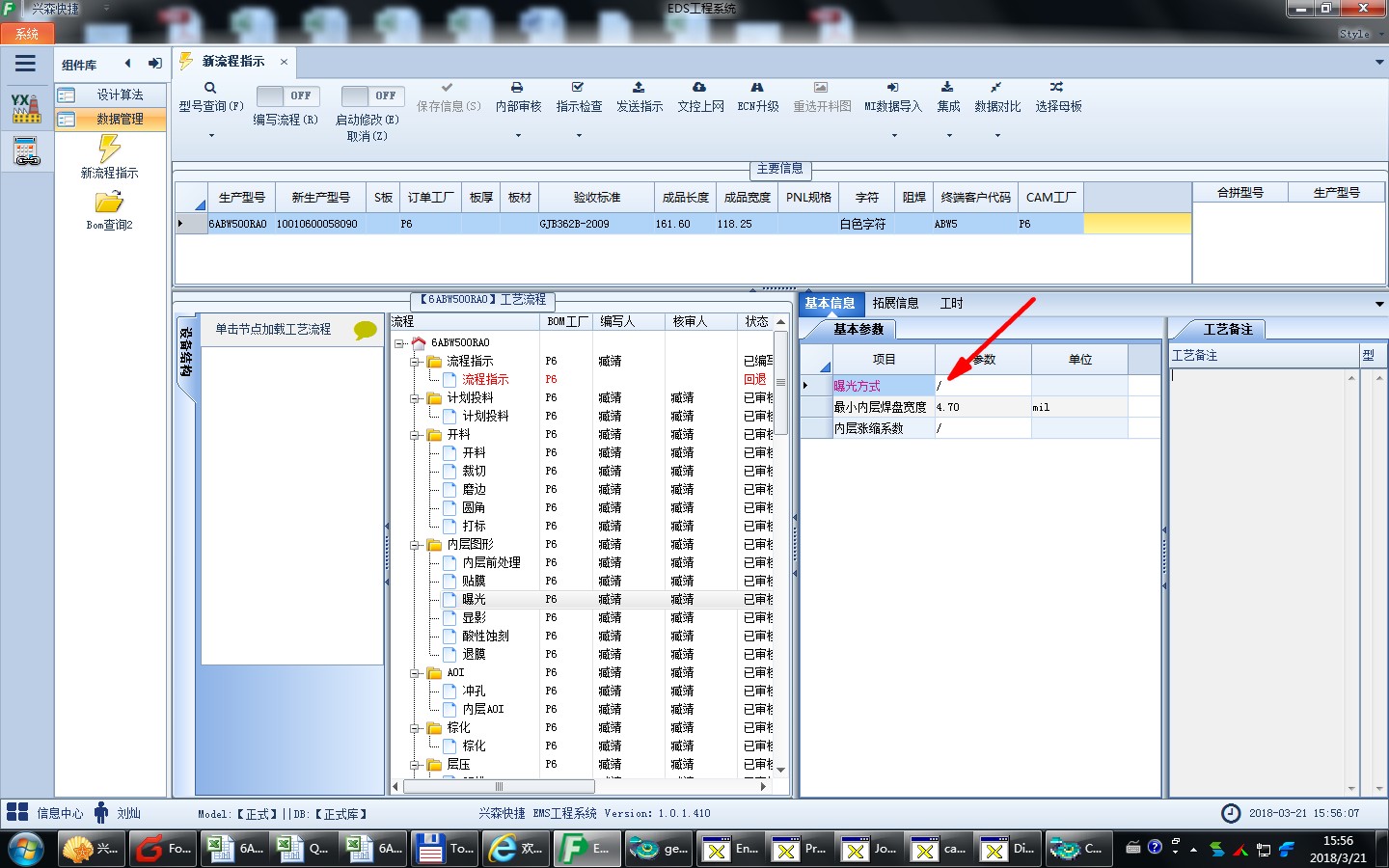Click 曝光方式 parameter value cell
1389x868 pixels.
pos(982,386)
